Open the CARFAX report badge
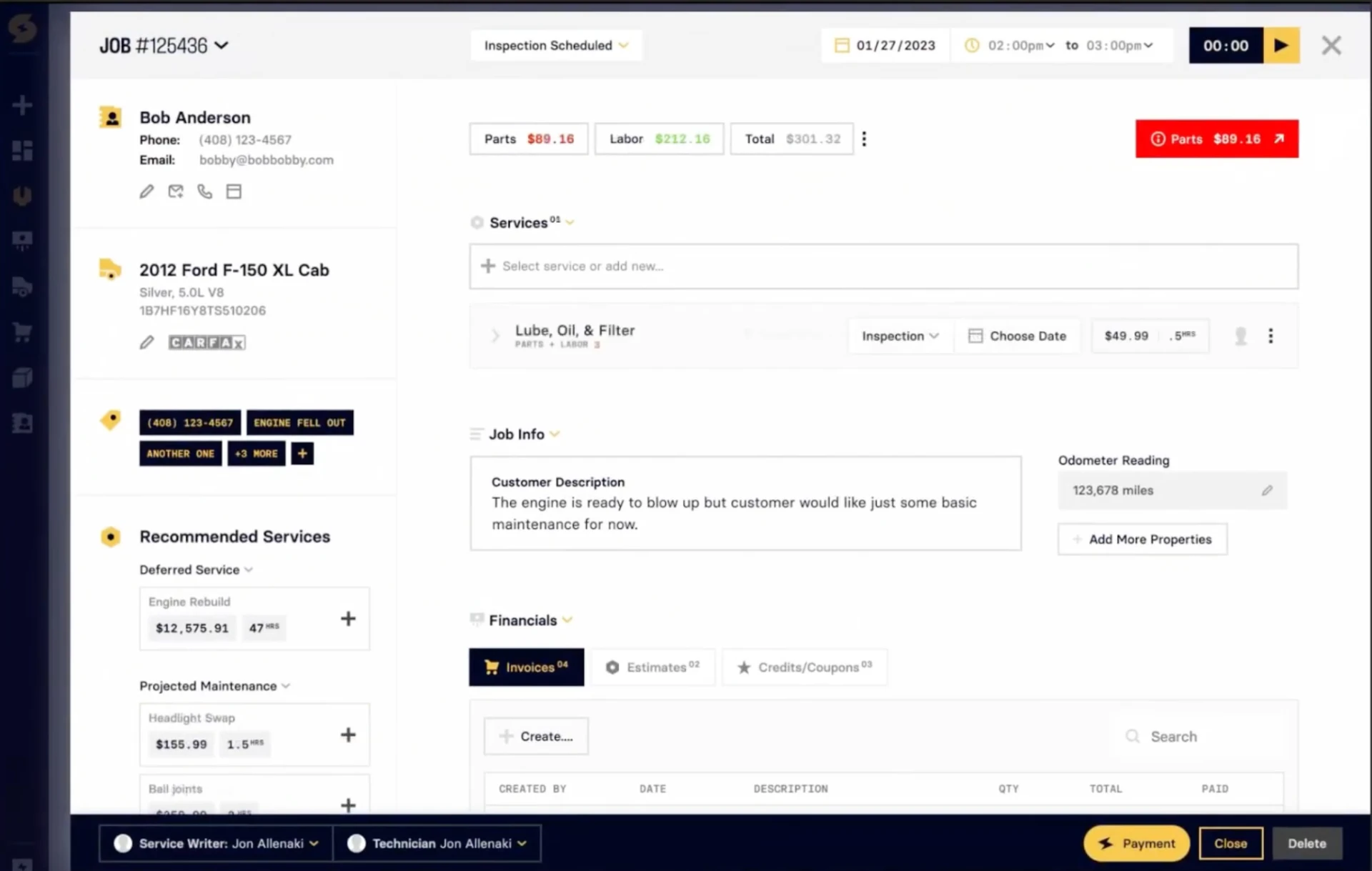 [207, 343]
